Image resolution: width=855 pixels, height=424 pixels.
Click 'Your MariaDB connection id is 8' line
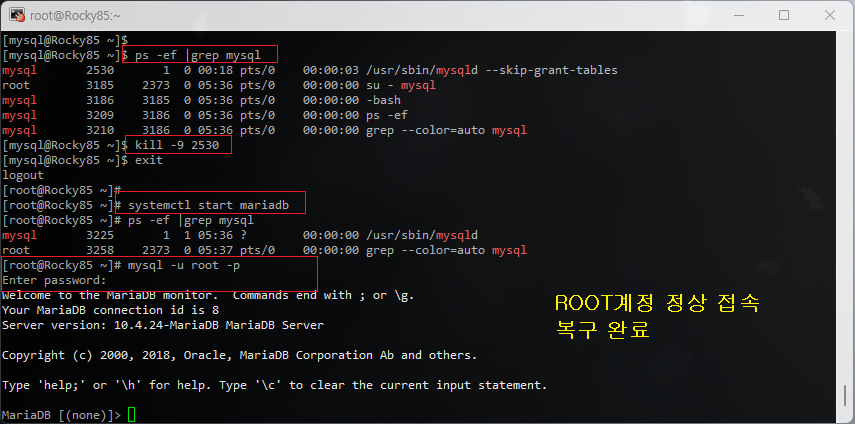(x=111, y=310)
